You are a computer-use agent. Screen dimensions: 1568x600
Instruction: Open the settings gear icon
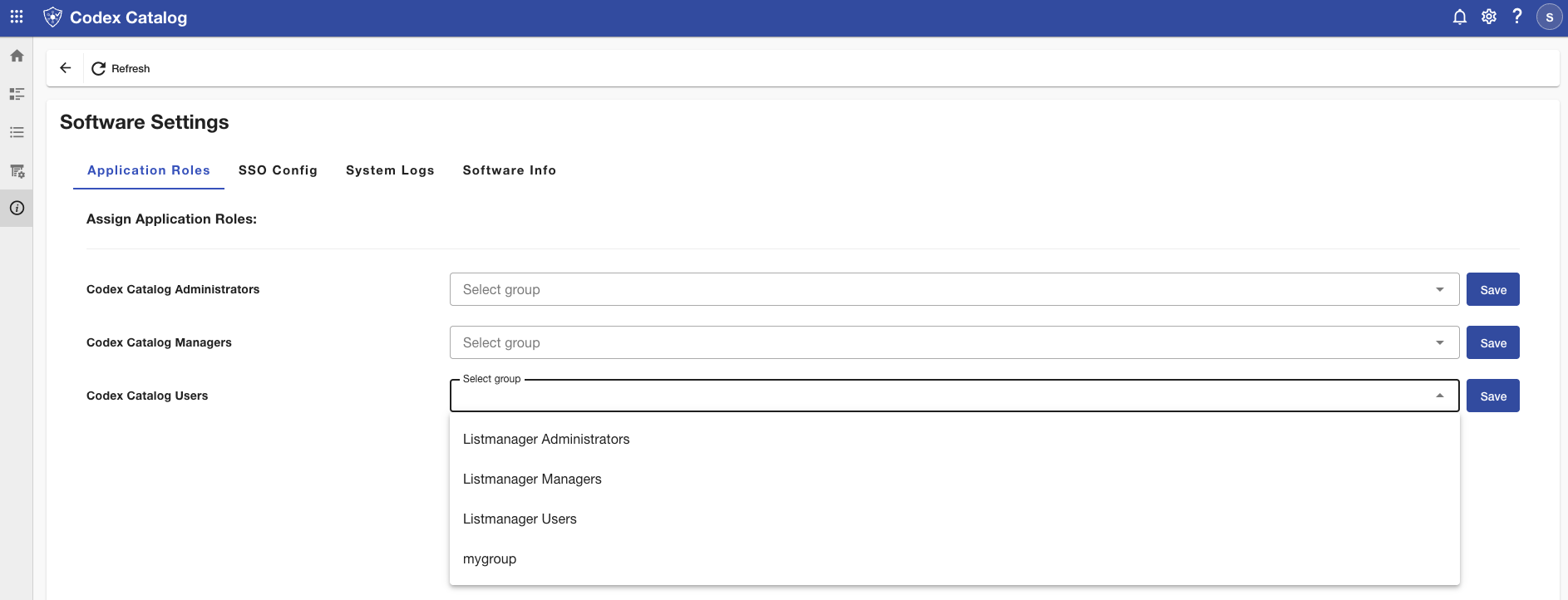coord(1488,17)
